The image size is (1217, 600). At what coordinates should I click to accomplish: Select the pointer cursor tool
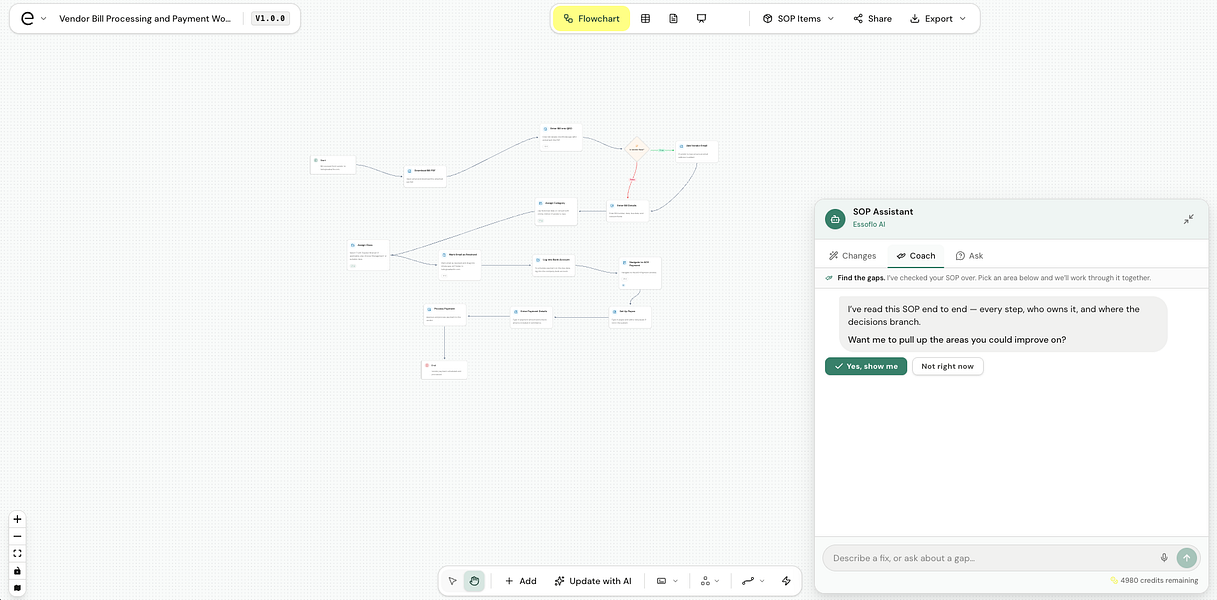(x=453, y=581)
